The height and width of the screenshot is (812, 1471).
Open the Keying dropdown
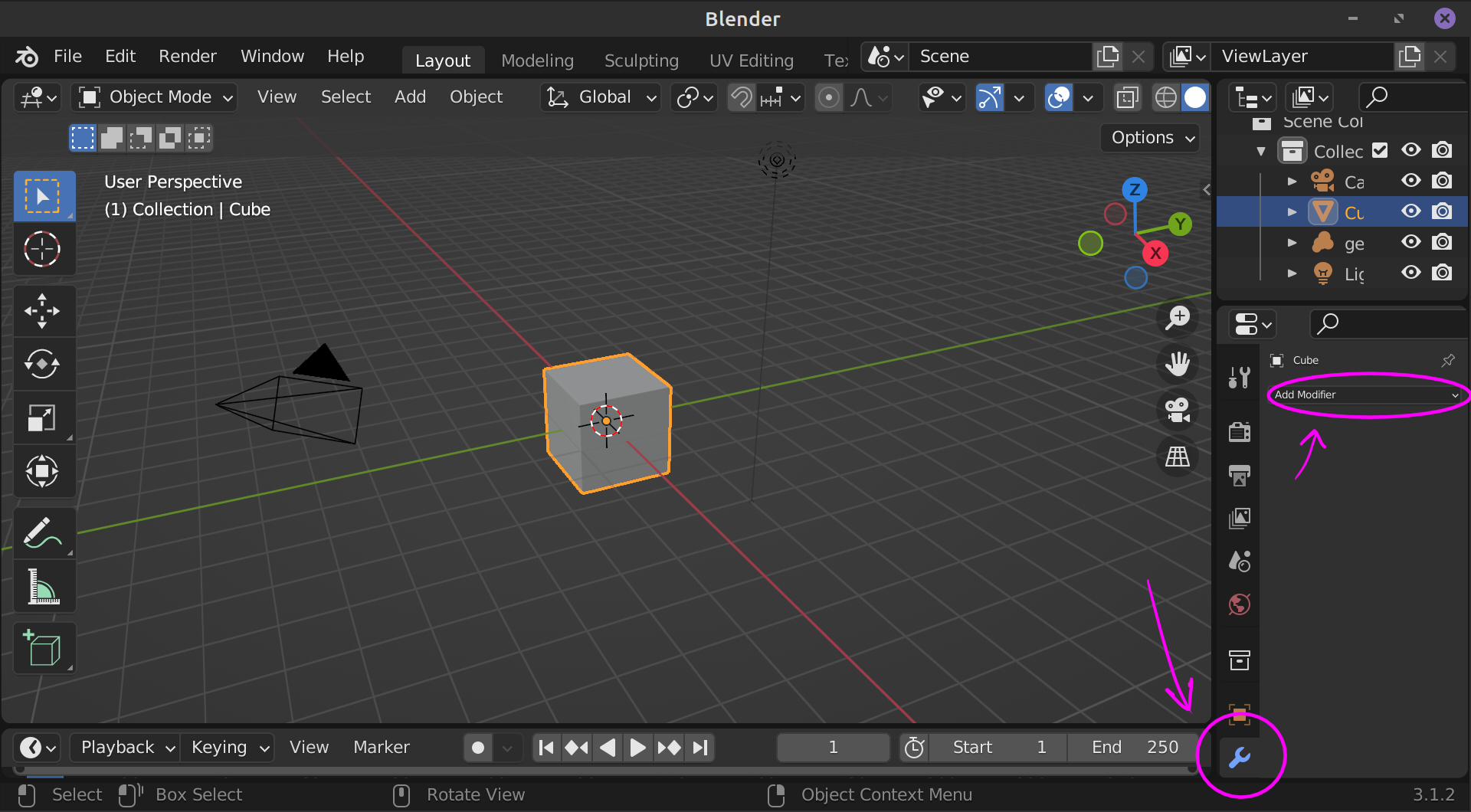pyautogui.click(x=228, y=748)
